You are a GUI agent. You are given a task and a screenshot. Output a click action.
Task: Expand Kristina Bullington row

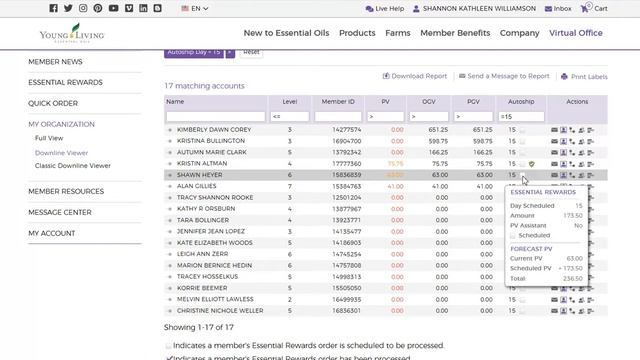(170, 141)
